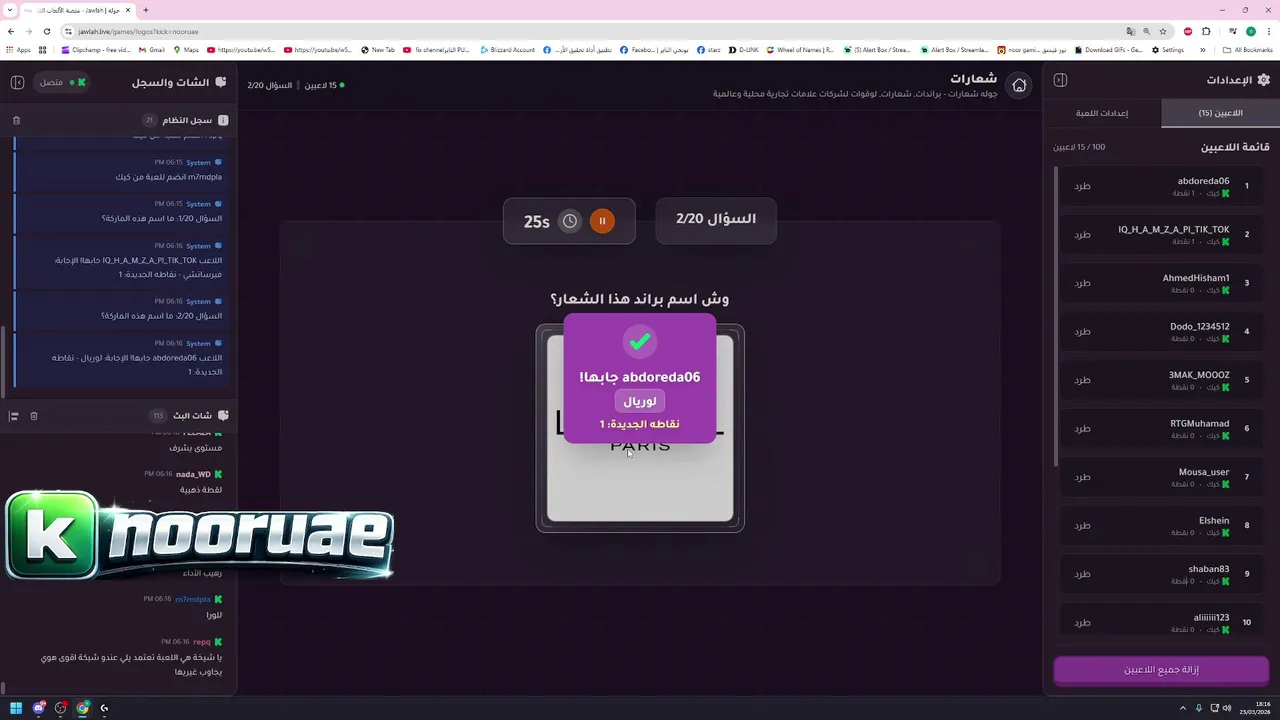Kick player shaban83
This screenshot has width=1280, height=720.
(x=1082, y=574)
